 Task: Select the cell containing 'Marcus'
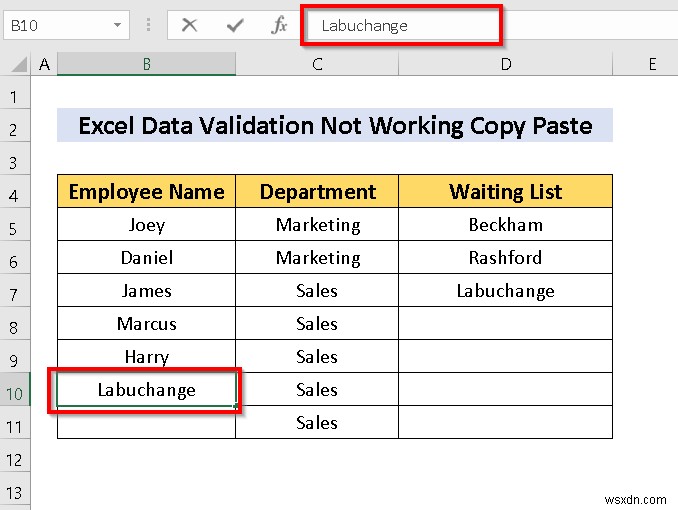[x=147, y=323]
